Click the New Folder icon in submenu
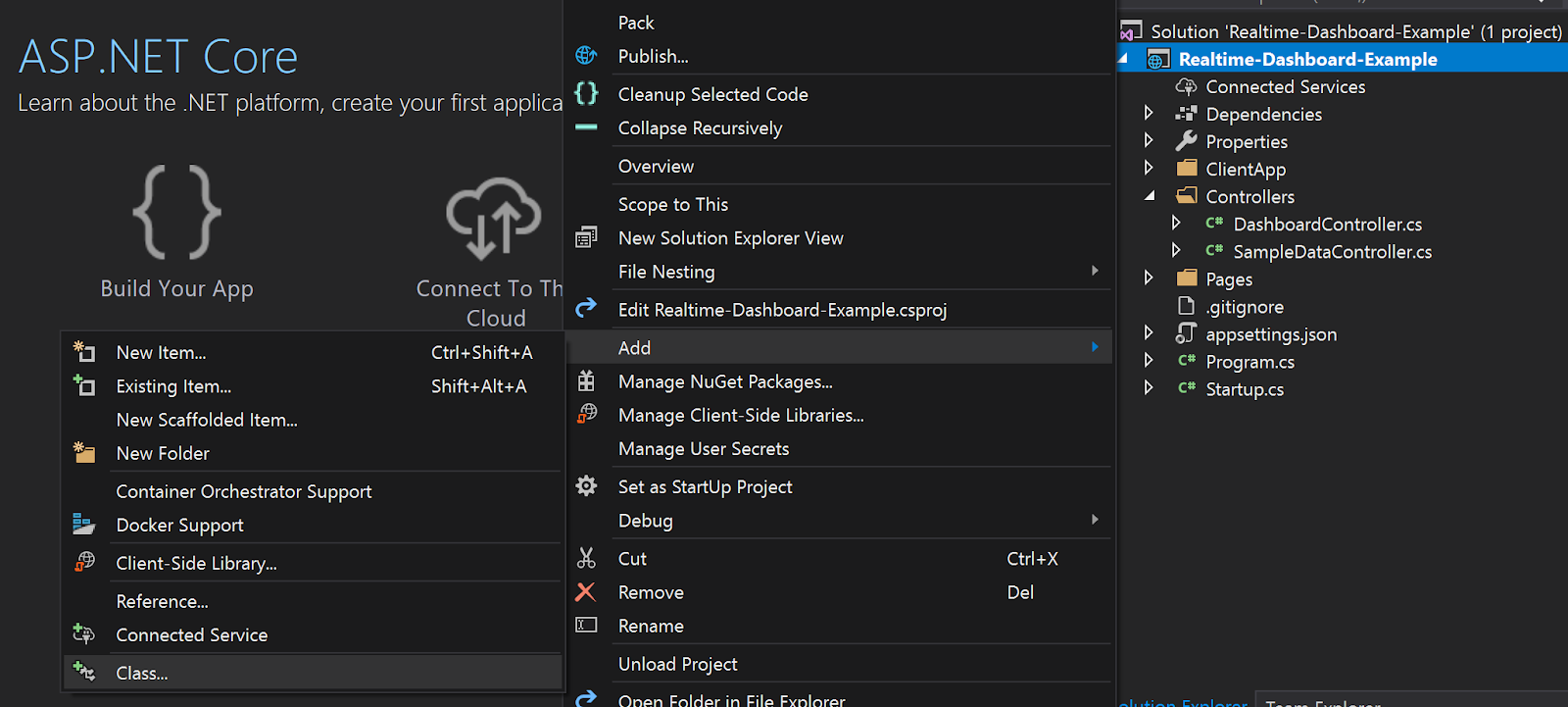1568x707 pixels. pyautogui.click(x=84, y=452)
